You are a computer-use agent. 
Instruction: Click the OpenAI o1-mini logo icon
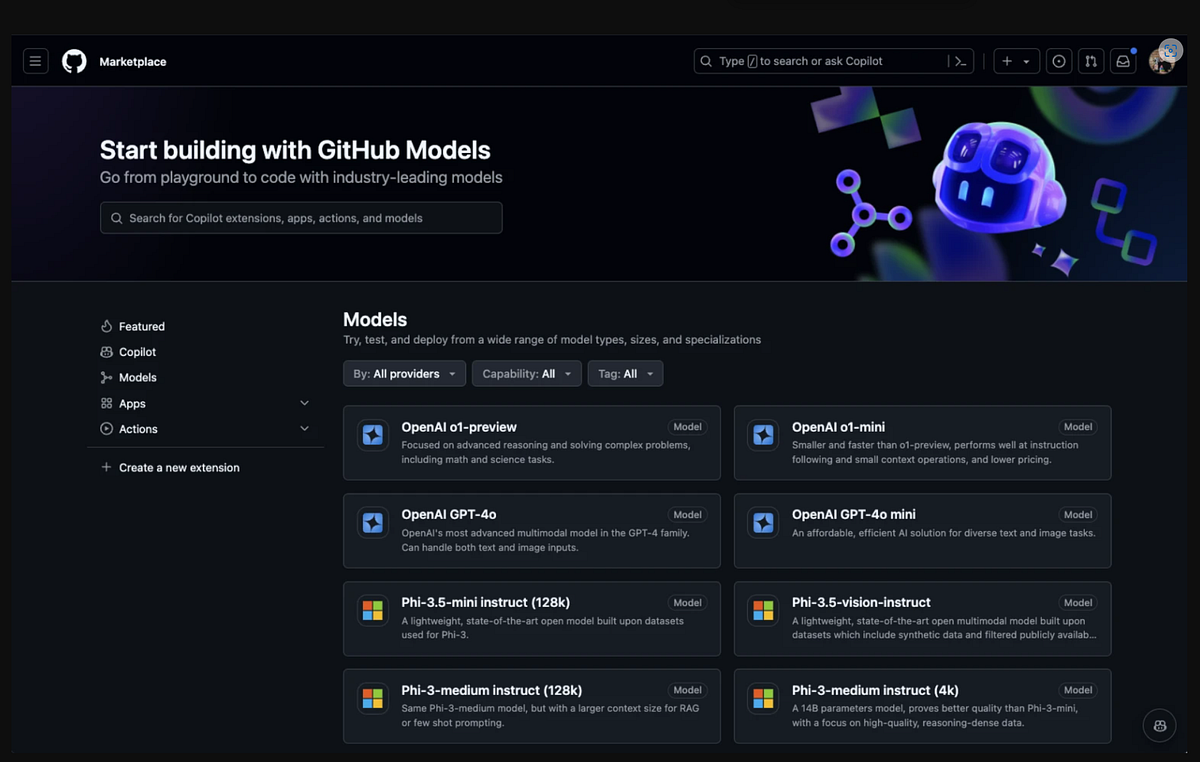click(763, 435)
